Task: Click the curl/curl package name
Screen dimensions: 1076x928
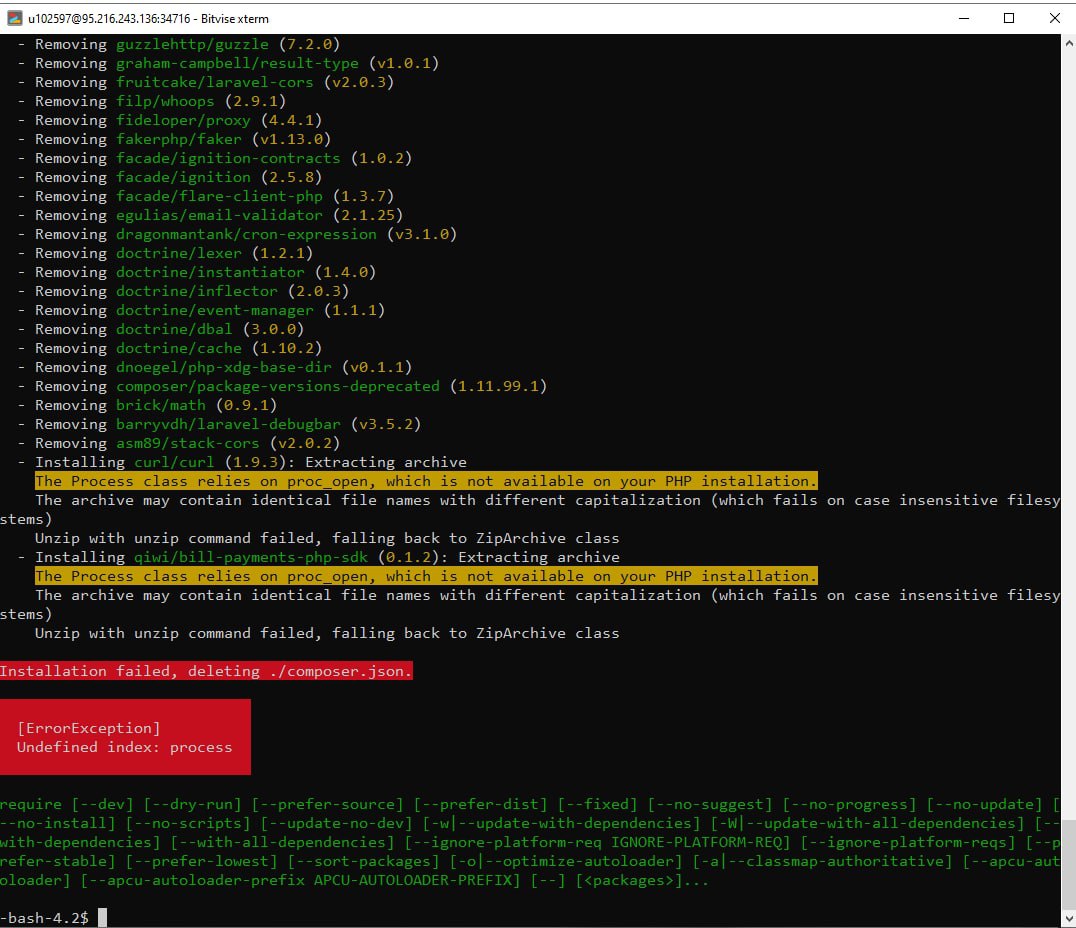Action: click(x=174, y=463)
